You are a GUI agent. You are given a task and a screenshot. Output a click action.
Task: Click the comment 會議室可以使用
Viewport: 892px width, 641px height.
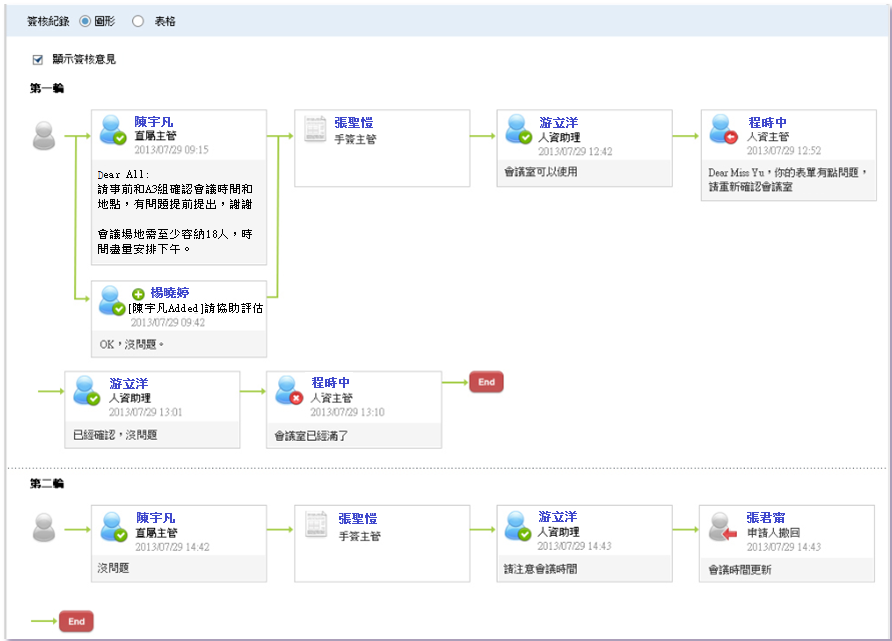[x=540, y=171]
